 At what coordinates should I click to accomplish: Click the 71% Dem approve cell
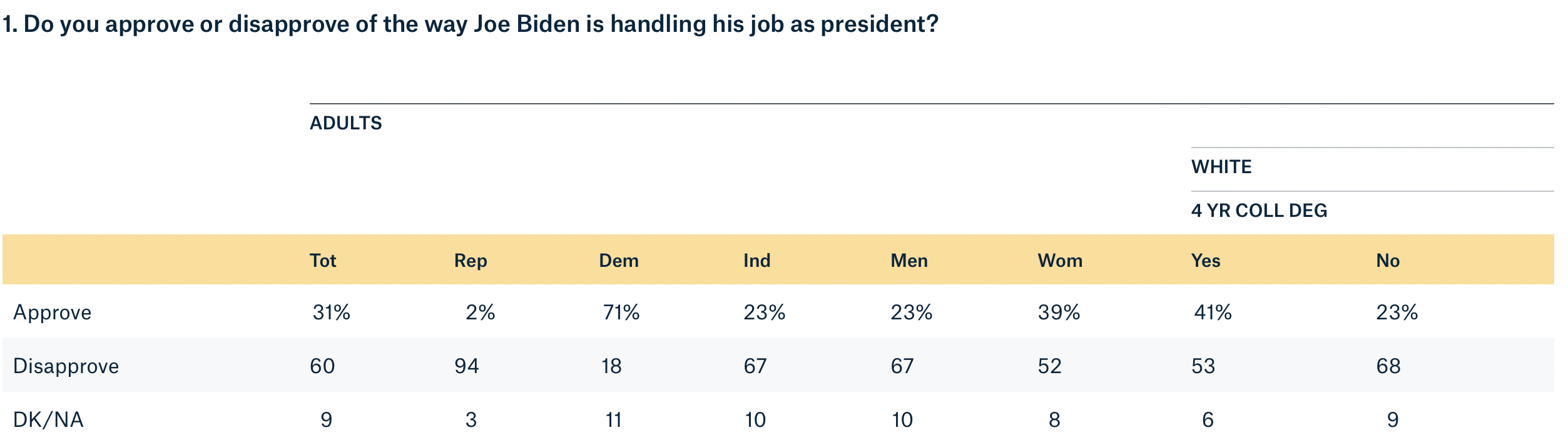click(x=621, y=312)
